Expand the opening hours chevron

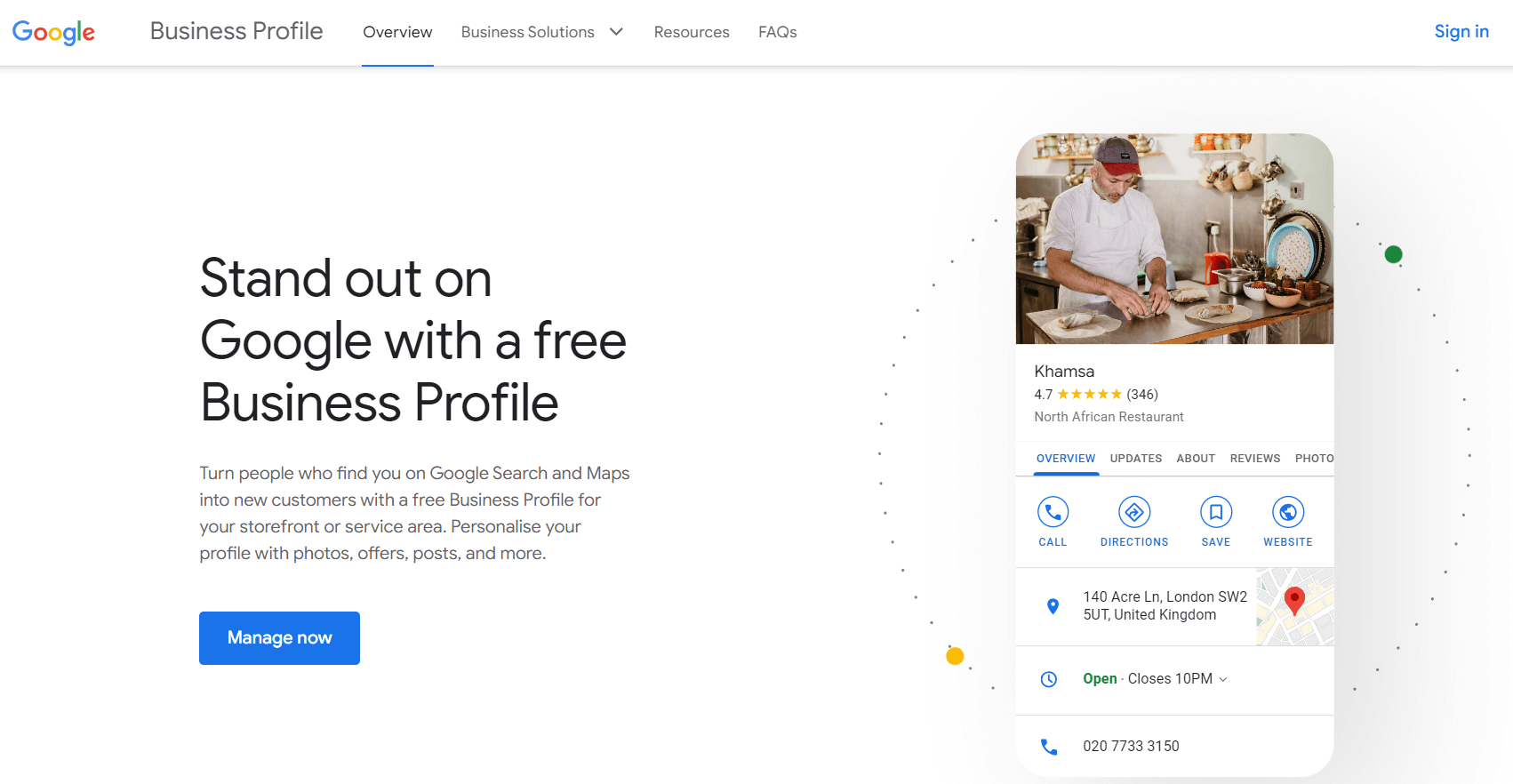pyautogui.click(x=1223, y=679)
